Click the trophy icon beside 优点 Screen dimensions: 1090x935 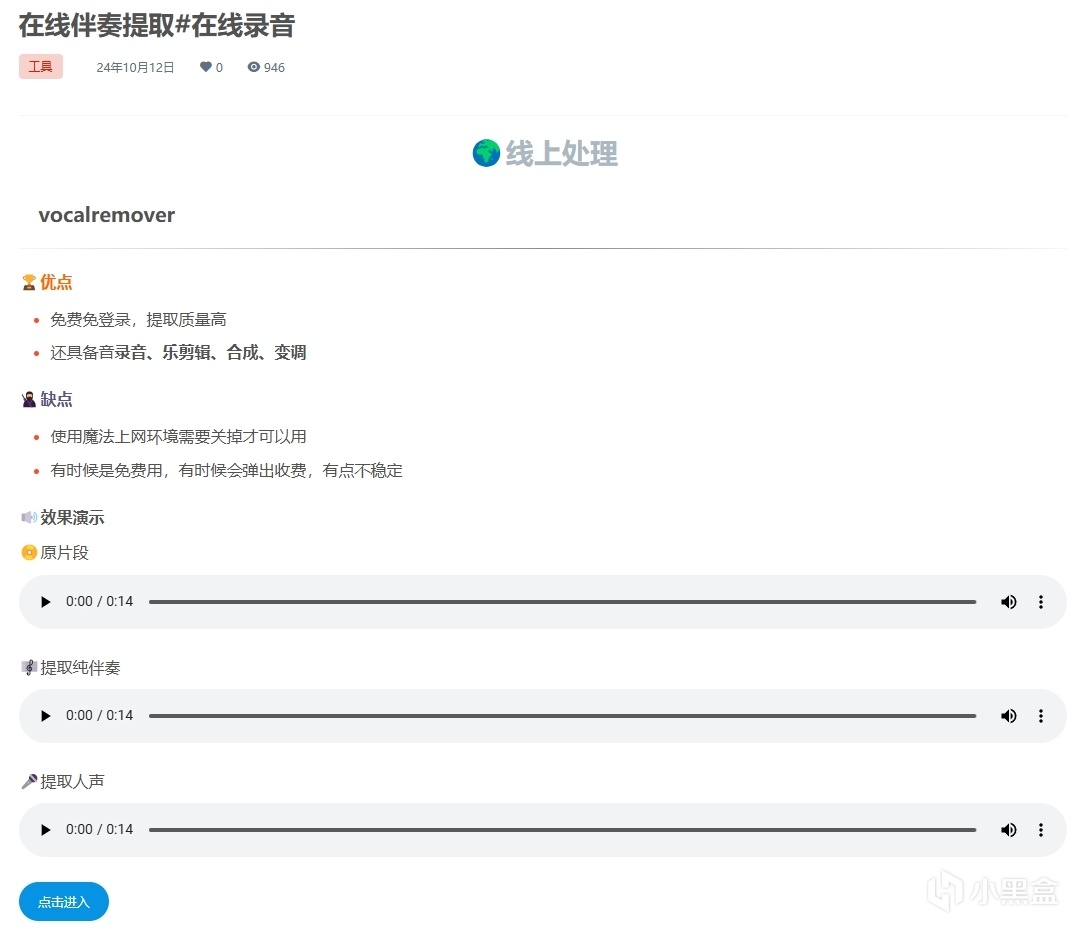click(x=28, y=282)
